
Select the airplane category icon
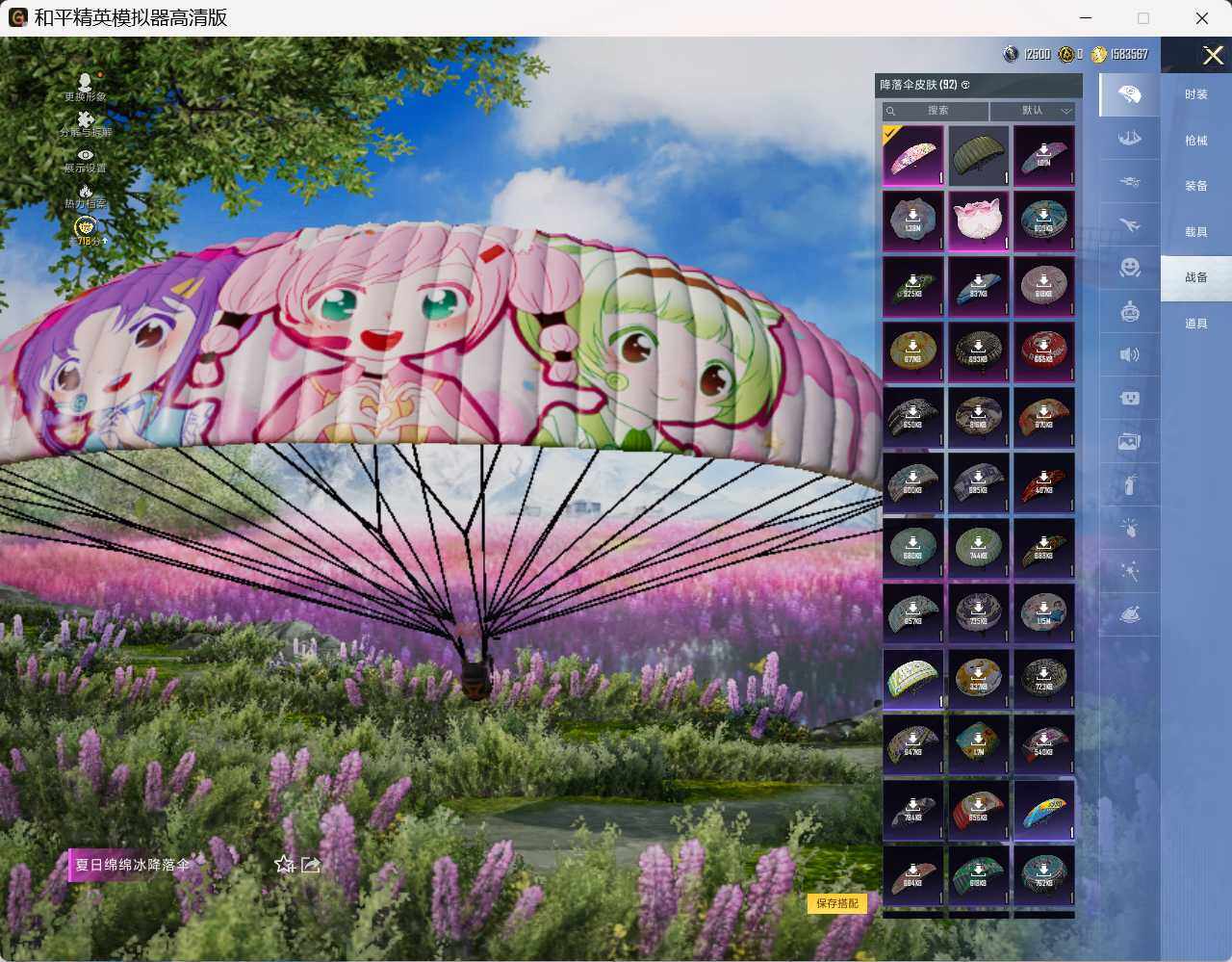[x=1130, y=224]
